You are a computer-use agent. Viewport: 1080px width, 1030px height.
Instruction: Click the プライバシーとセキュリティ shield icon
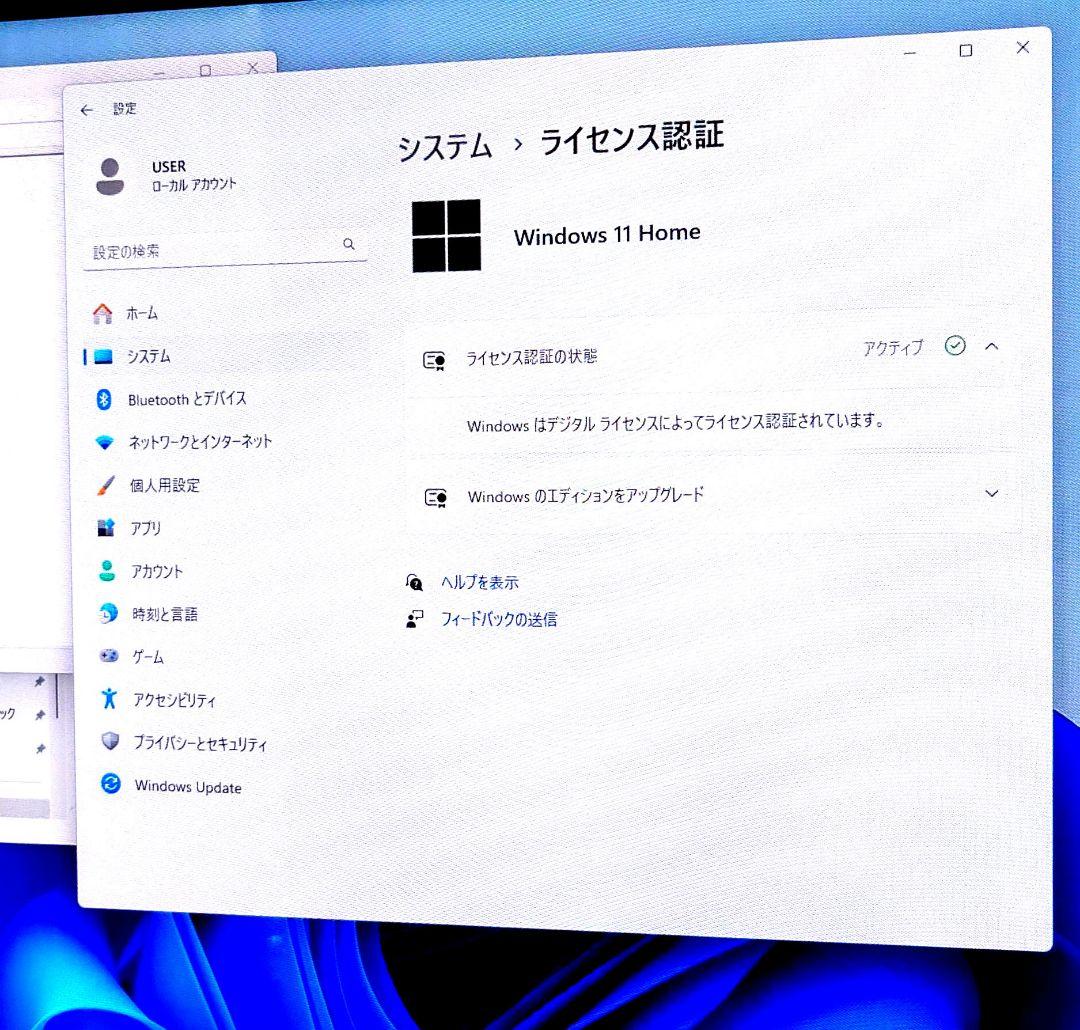pos(109,743)
